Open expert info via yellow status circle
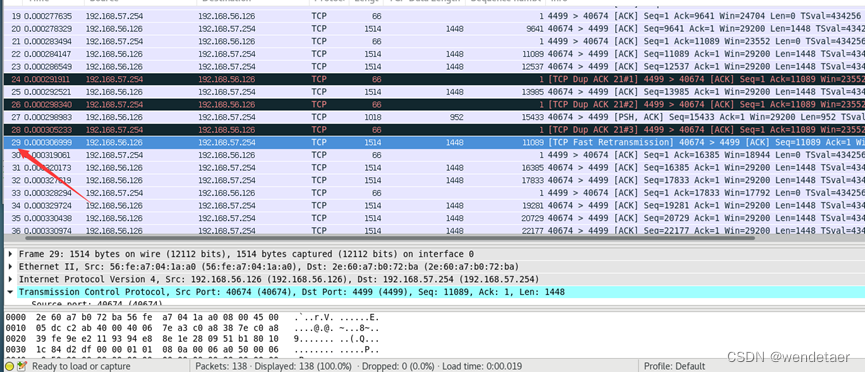 click(x=9, y=366)
